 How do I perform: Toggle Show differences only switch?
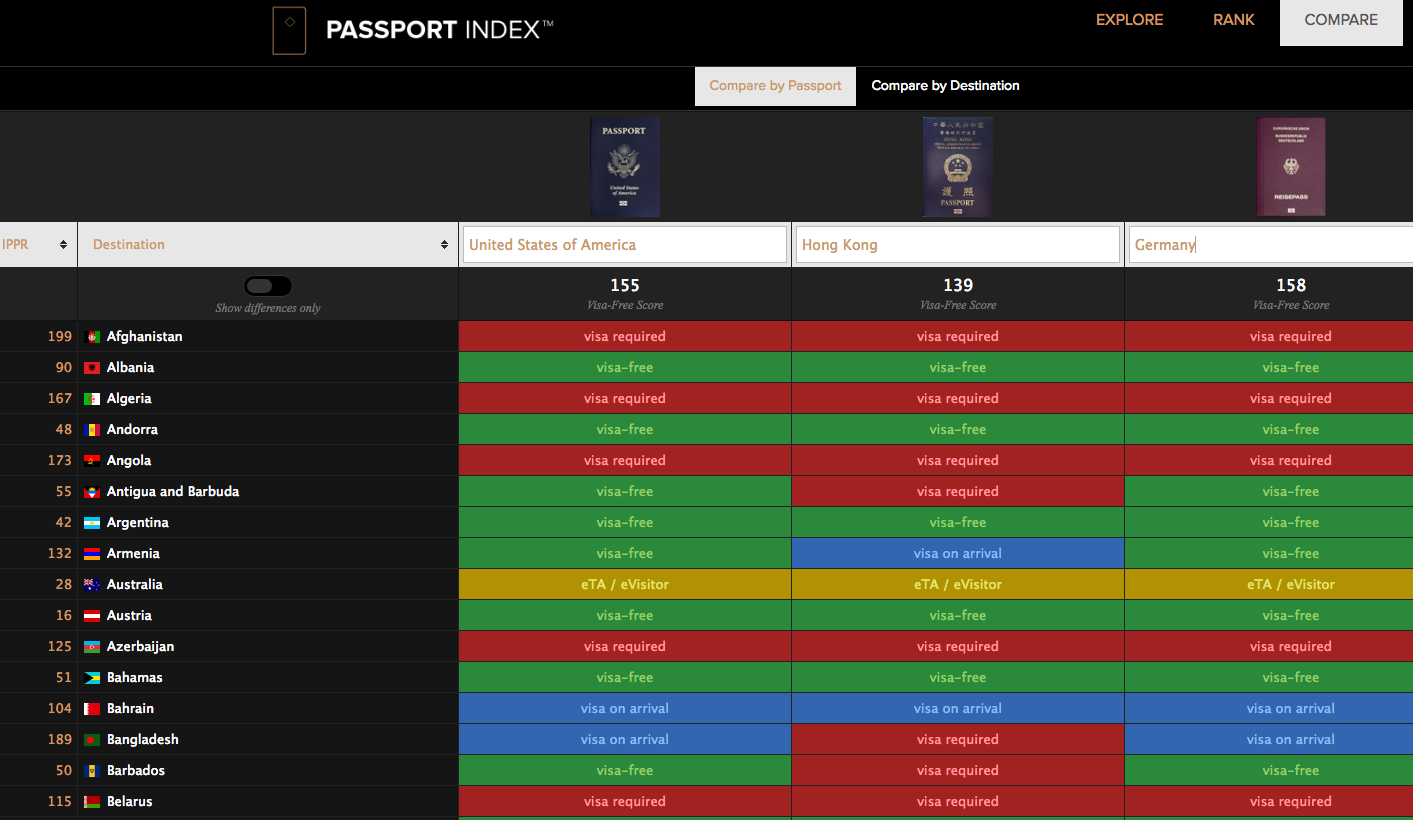click(x=268, y=286)
